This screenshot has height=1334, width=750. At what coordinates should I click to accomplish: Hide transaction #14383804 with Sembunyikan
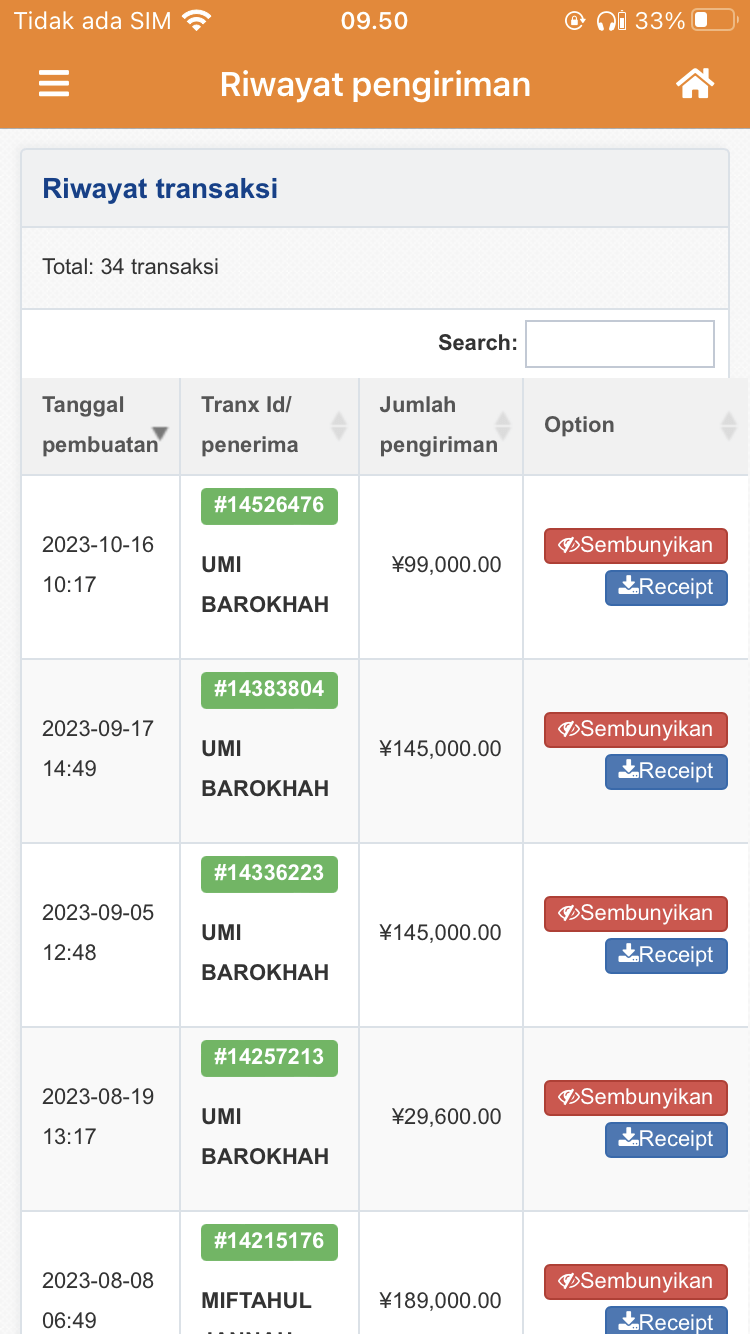click(636, 730)
